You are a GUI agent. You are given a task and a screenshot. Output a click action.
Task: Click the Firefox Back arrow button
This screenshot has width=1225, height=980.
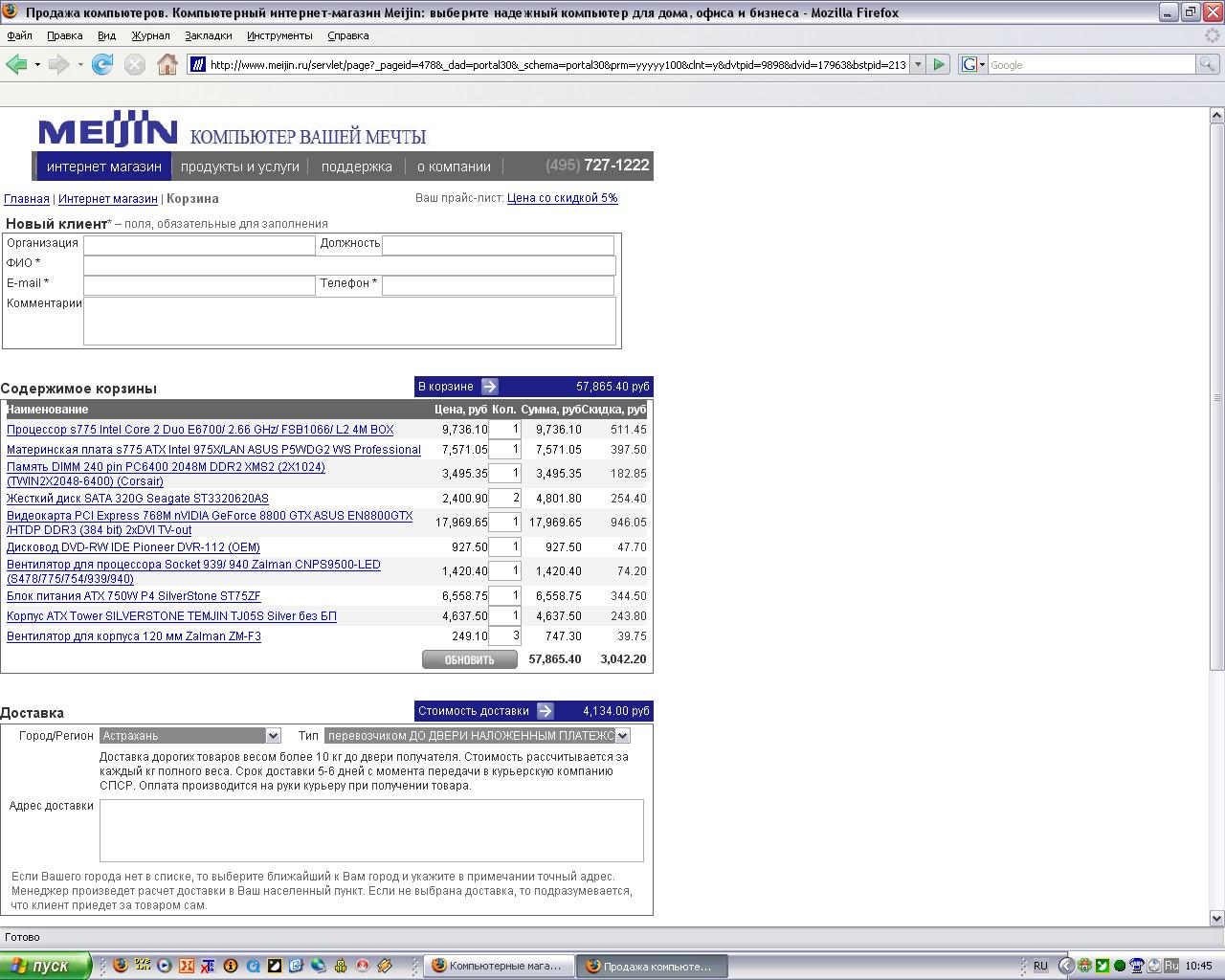click(x=16, y=64)
